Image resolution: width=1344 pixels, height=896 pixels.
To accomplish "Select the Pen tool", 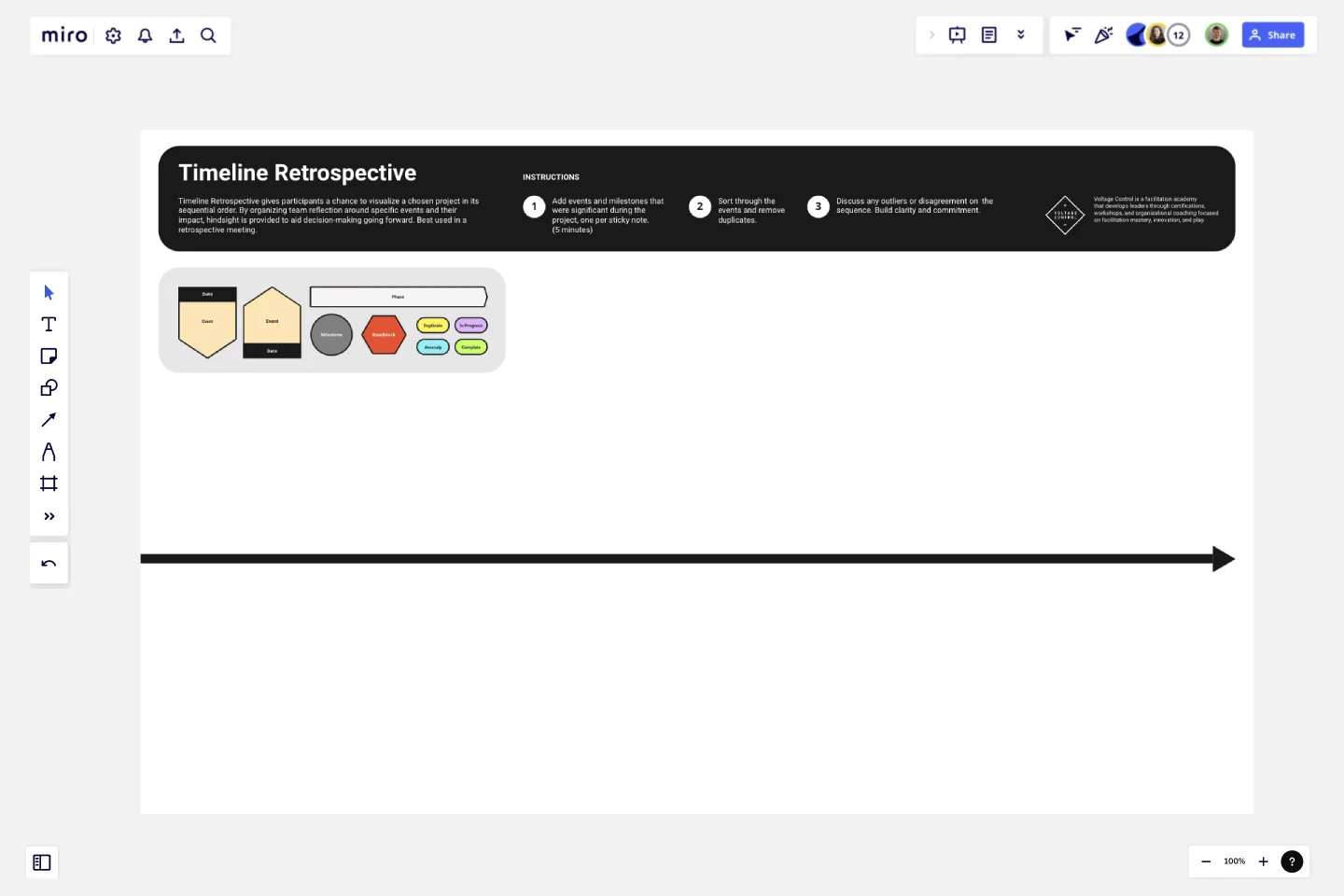I will click(49, 452).
